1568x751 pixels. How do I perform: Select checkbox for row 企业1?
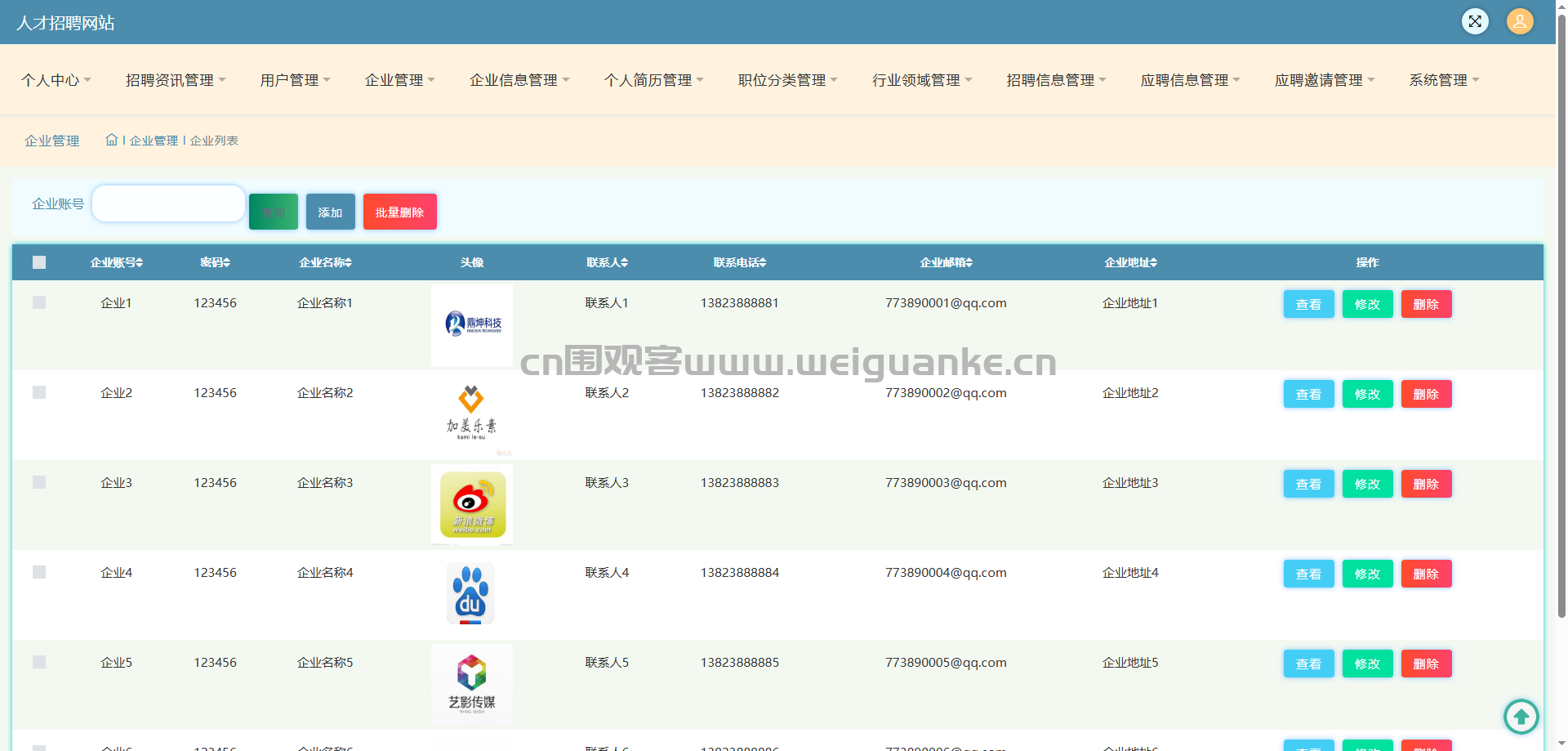[39, 302]
